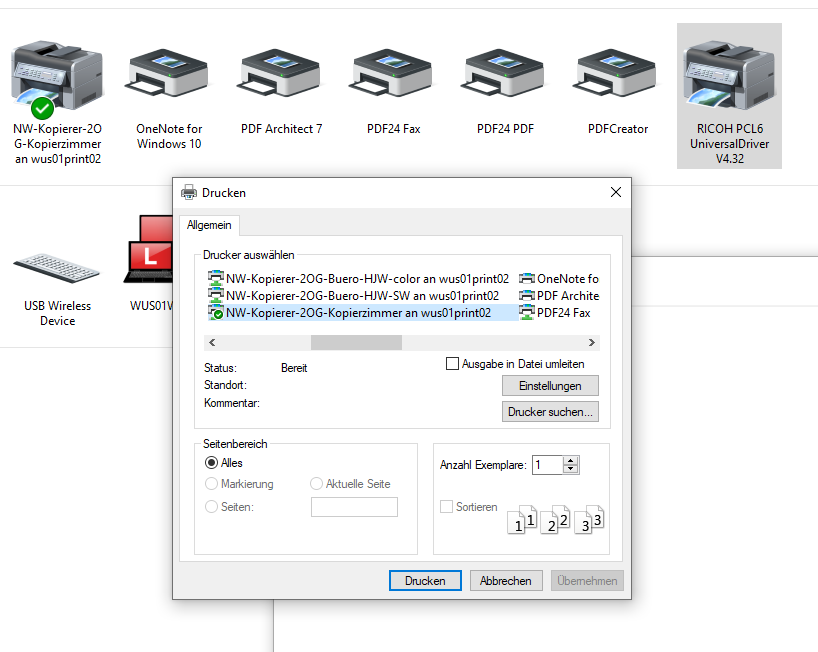Click the collation preview pages image
The image size is (818, 652).
point(556,520)
